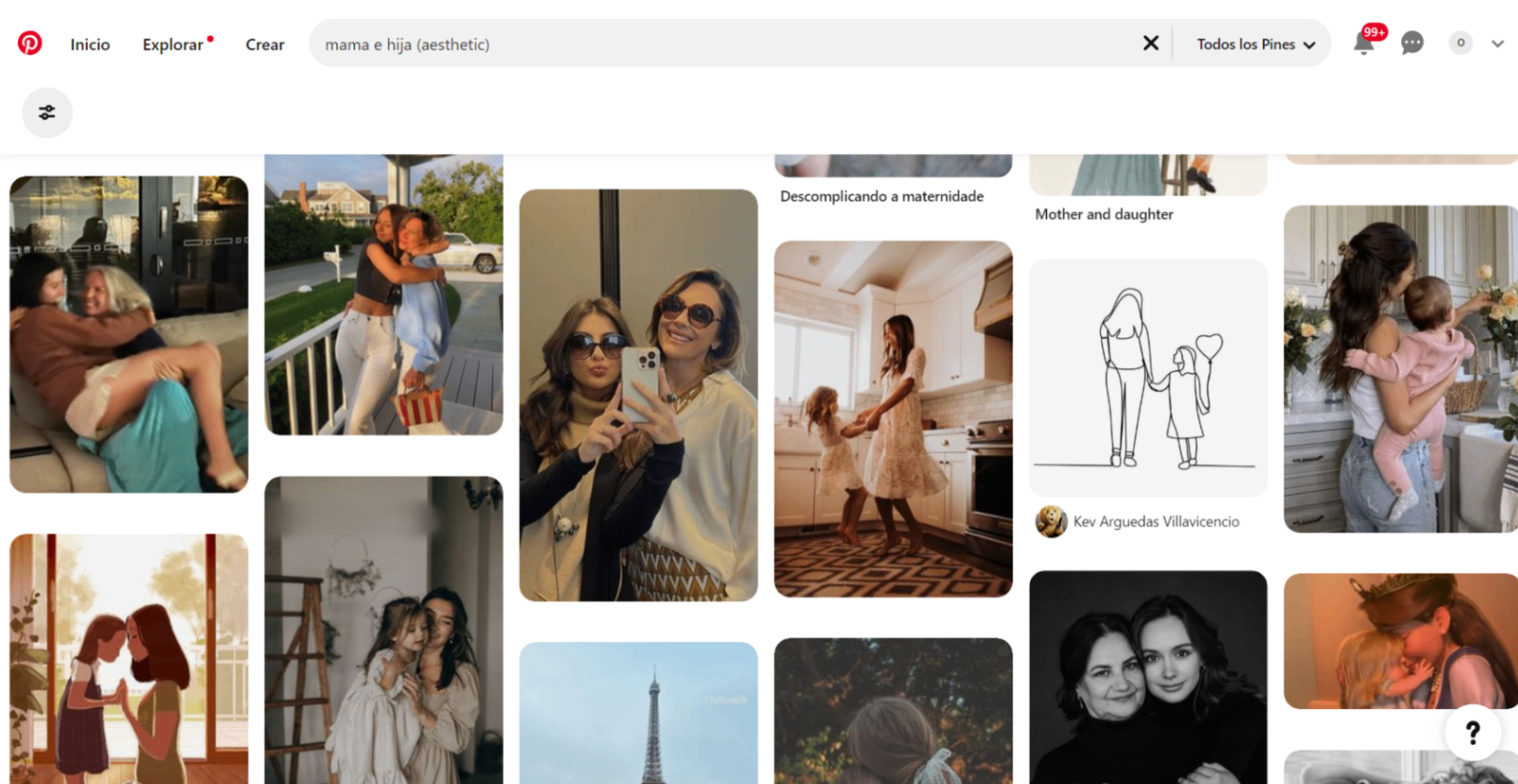Open the back-of-head autumn trees pin
This screenshot has width=1518, height=784.
(x=893, y=711)
